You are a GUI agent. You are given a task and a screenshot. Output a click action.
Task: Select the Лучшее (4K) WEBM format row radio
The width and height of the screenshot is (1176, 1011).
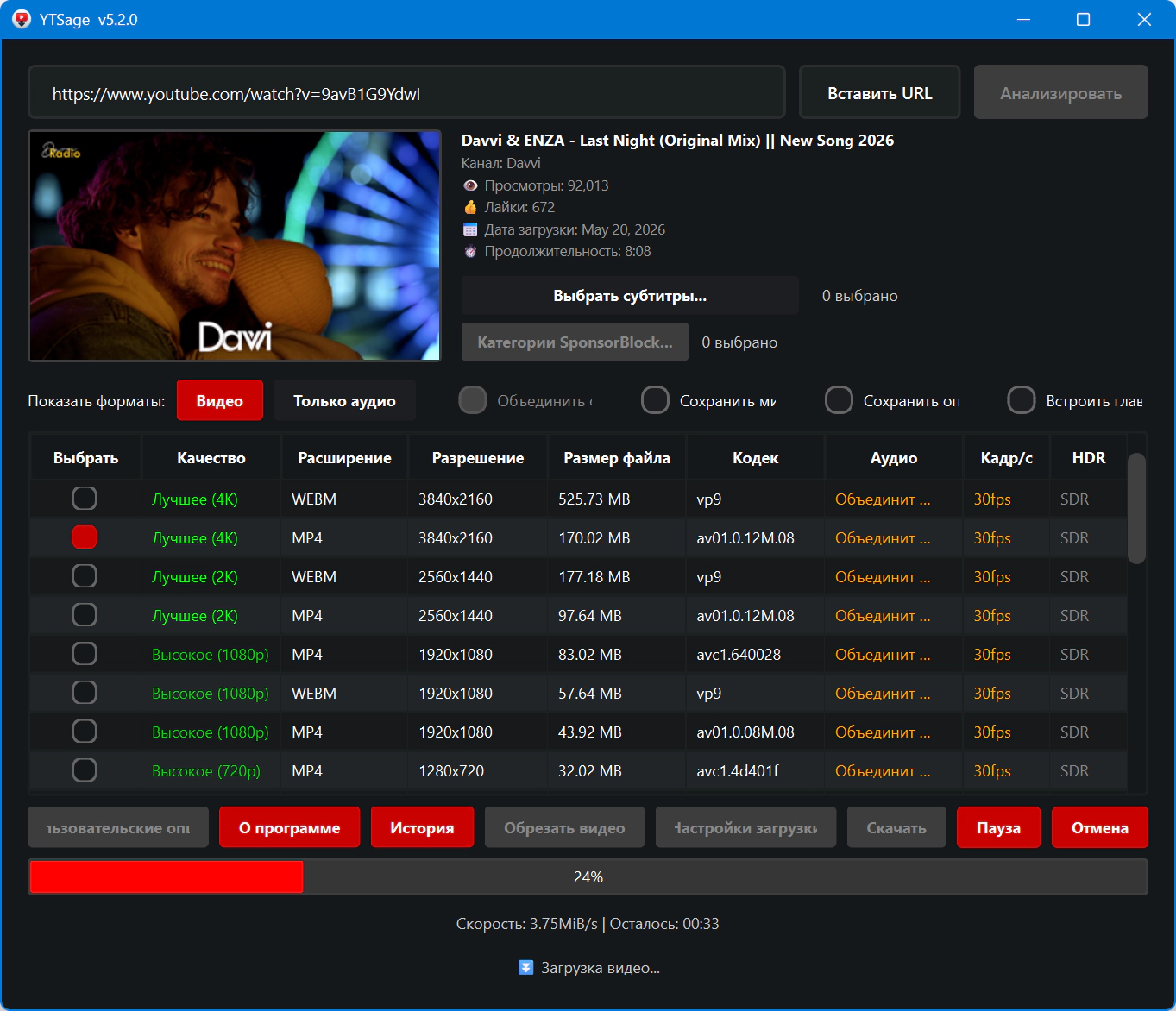pyautogui.click(x=85, y=499)
